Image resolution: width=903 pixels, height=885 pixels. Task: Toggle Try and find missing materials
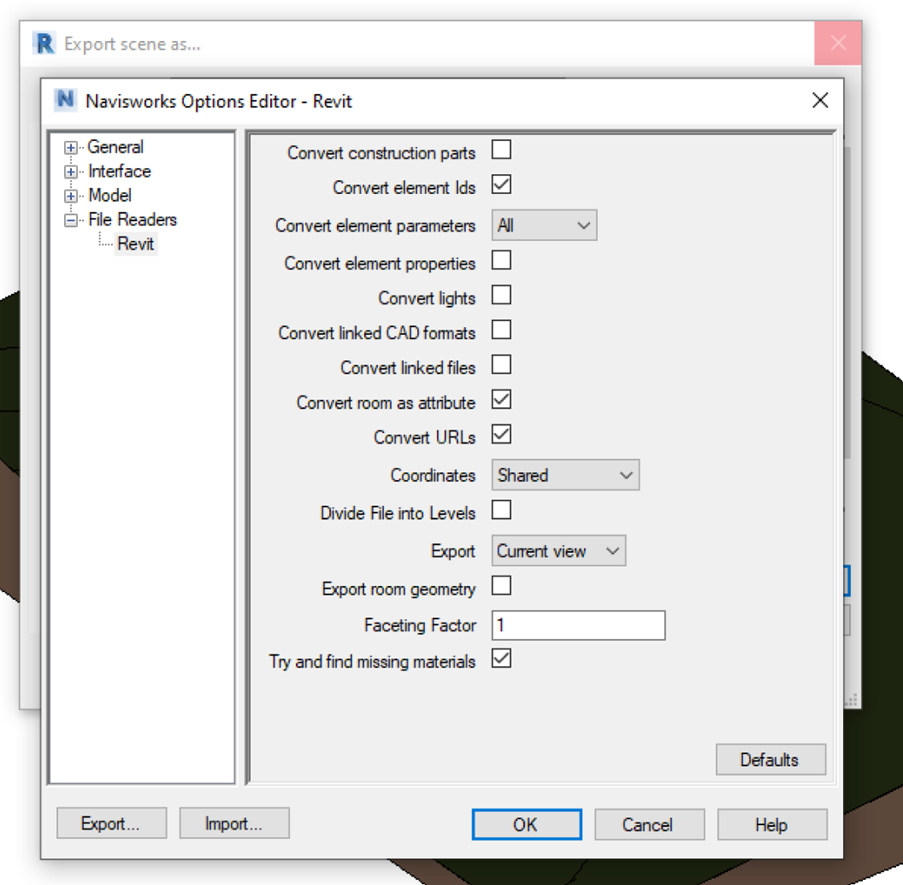(501, 659)
